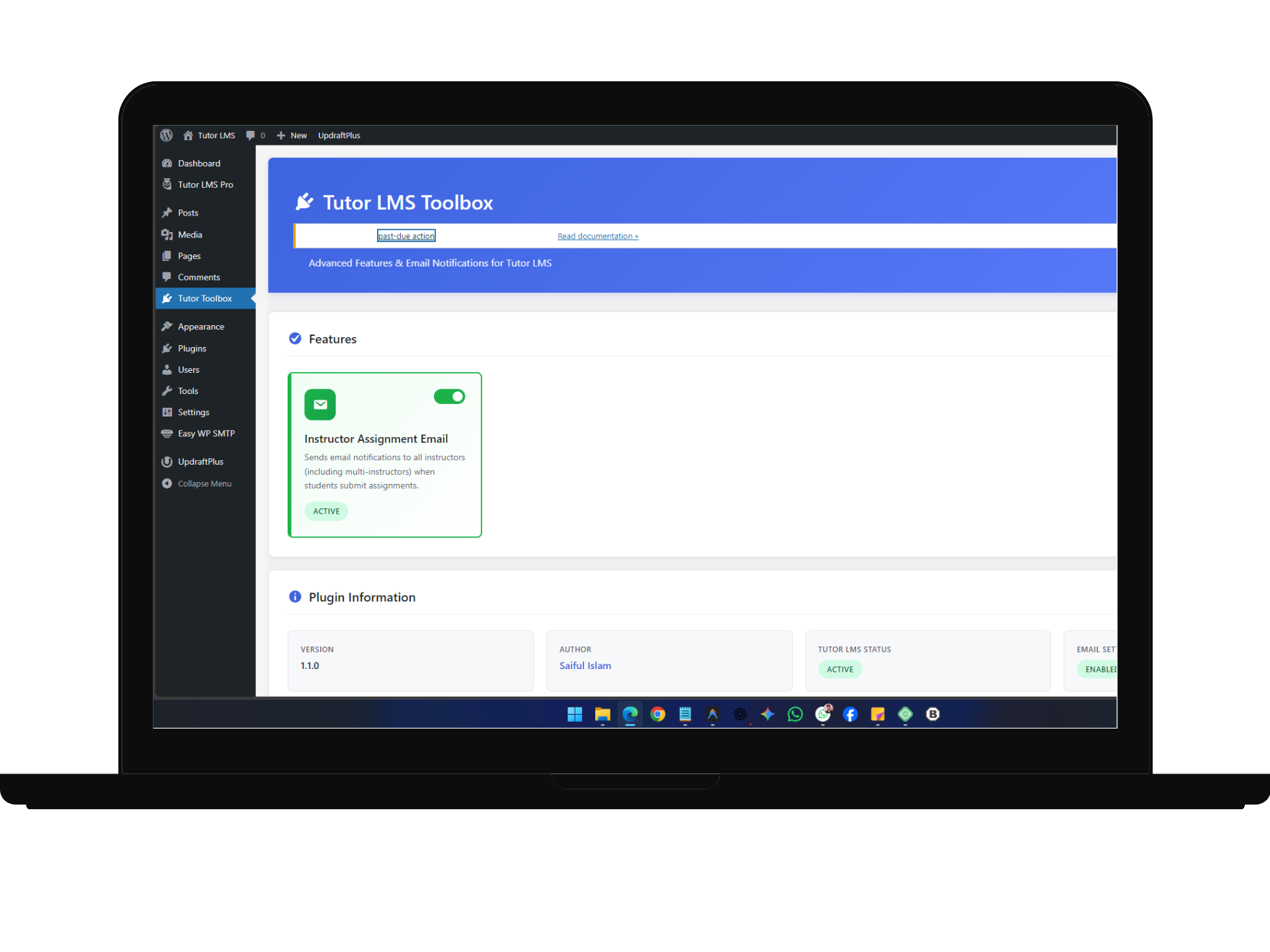Viewport: 1270px width, 952px height.
Task: Collapse the WordPress admin menu
Action: (204, 484)
